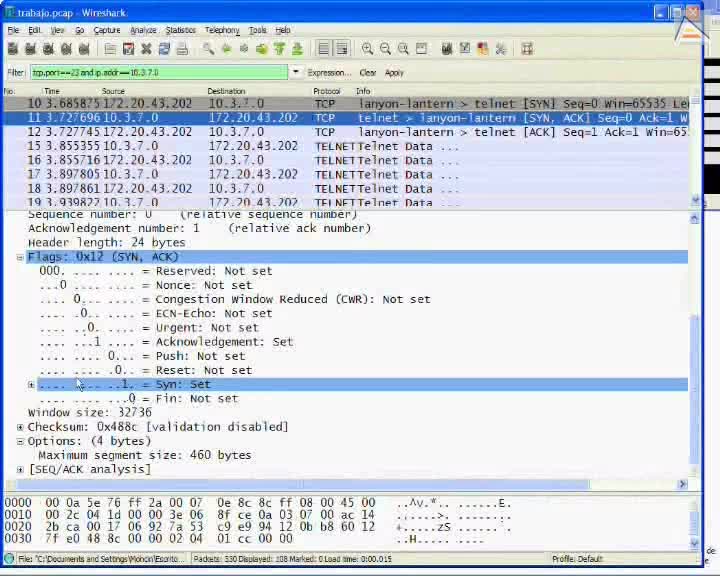
Task: Select 'Window size: 32736' line
Action: coord(90,413)
